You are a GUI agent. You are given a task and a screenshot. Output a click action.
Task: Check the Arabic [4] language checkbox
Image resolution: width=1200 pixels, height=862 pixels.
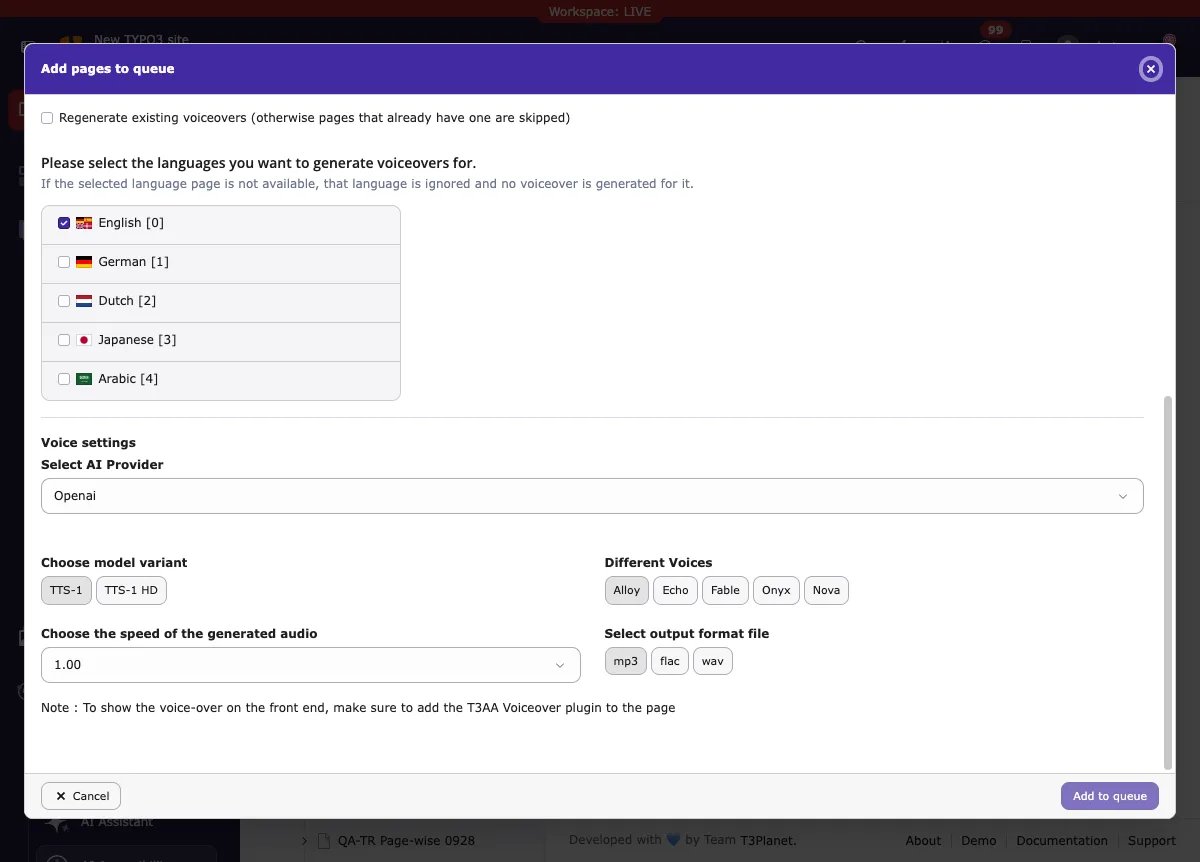64,379
